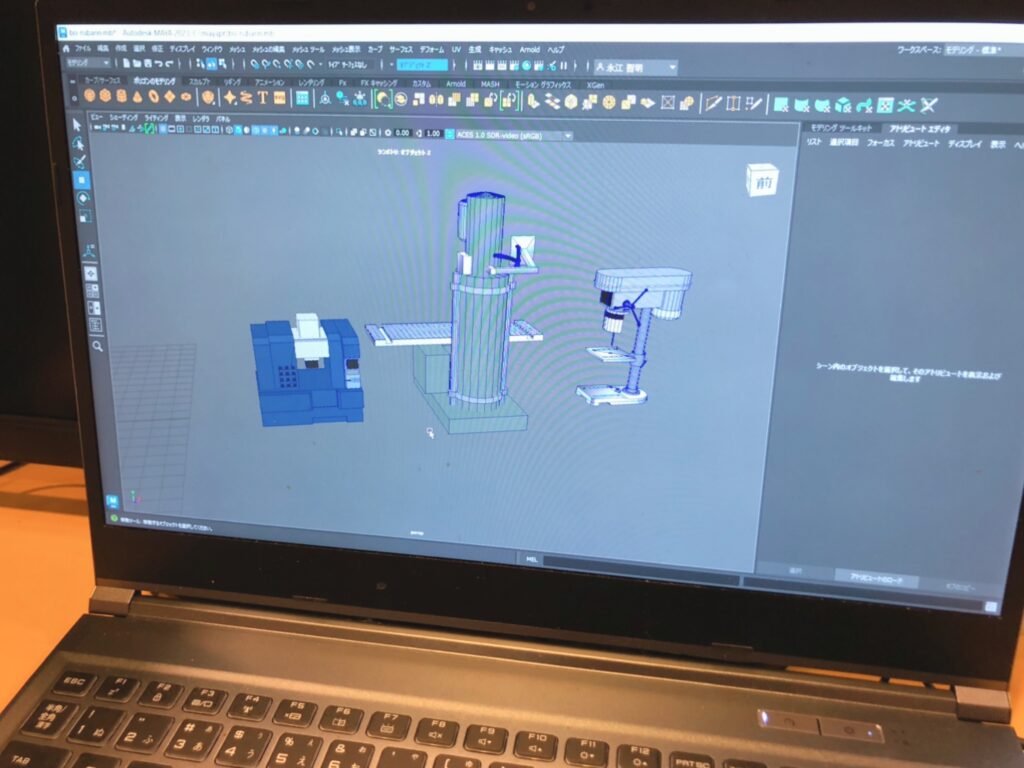Screen dimensions: 1024x768
Task: Switch to single perspective view layout
Action: (90, 274)
